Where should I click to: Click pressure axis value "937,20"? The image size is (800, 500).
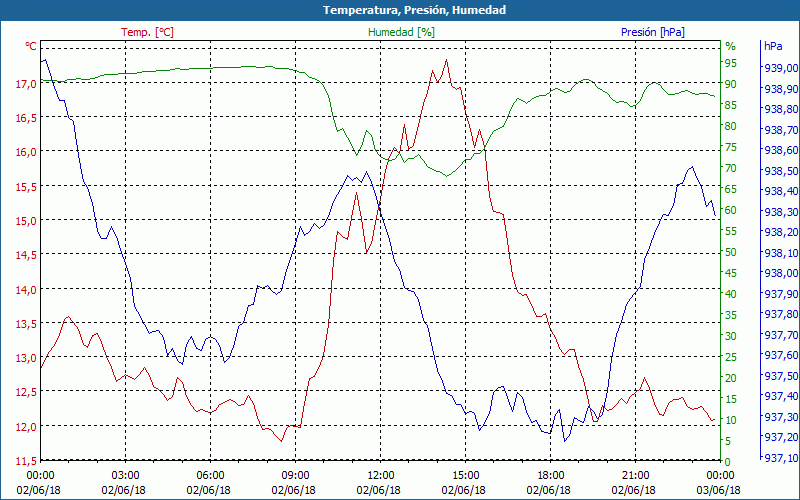[781, 437]
